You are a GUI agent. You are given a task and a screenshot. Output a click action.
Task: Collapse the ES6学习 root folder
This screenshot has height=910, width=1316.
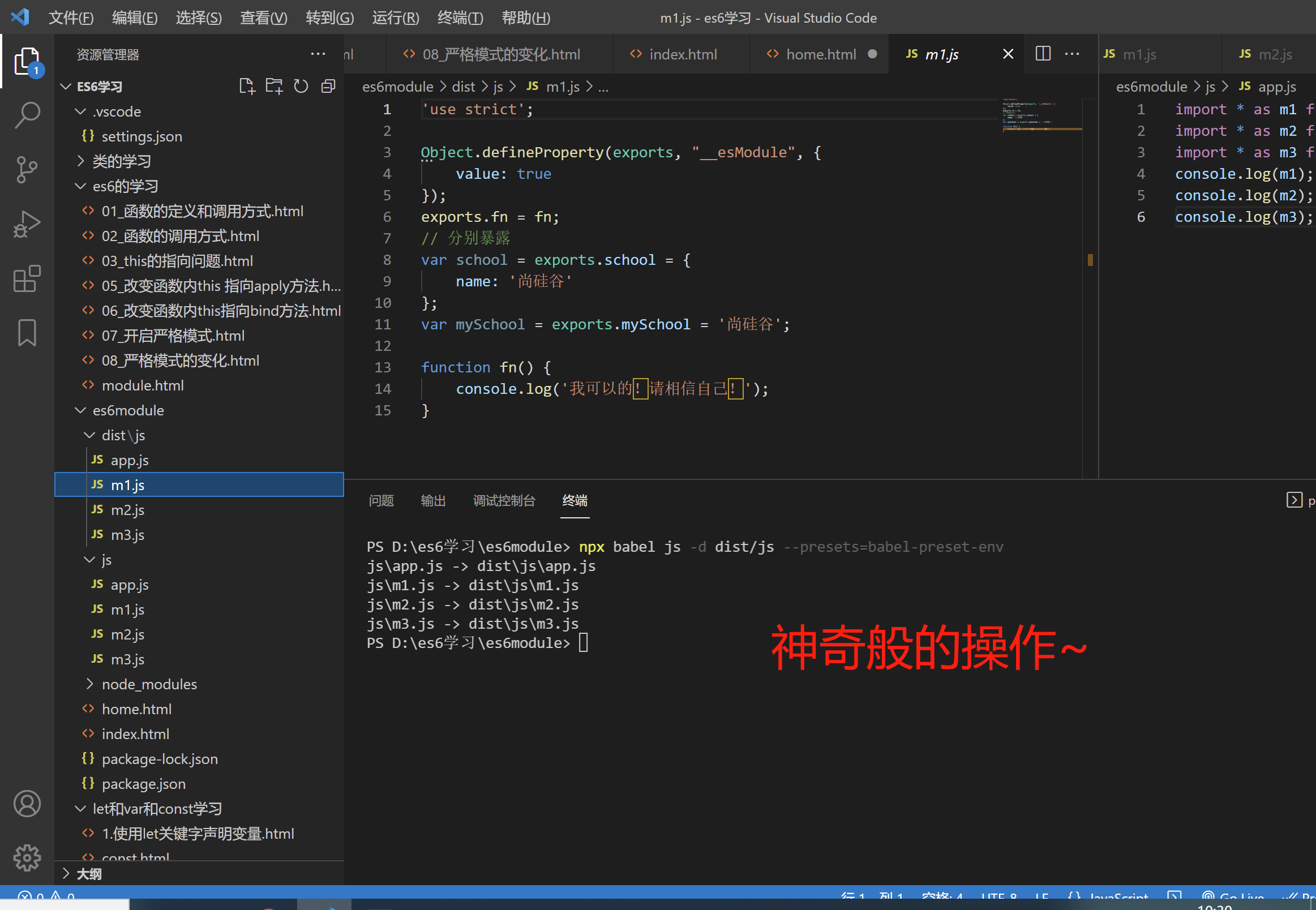click(x=200, y=87)
